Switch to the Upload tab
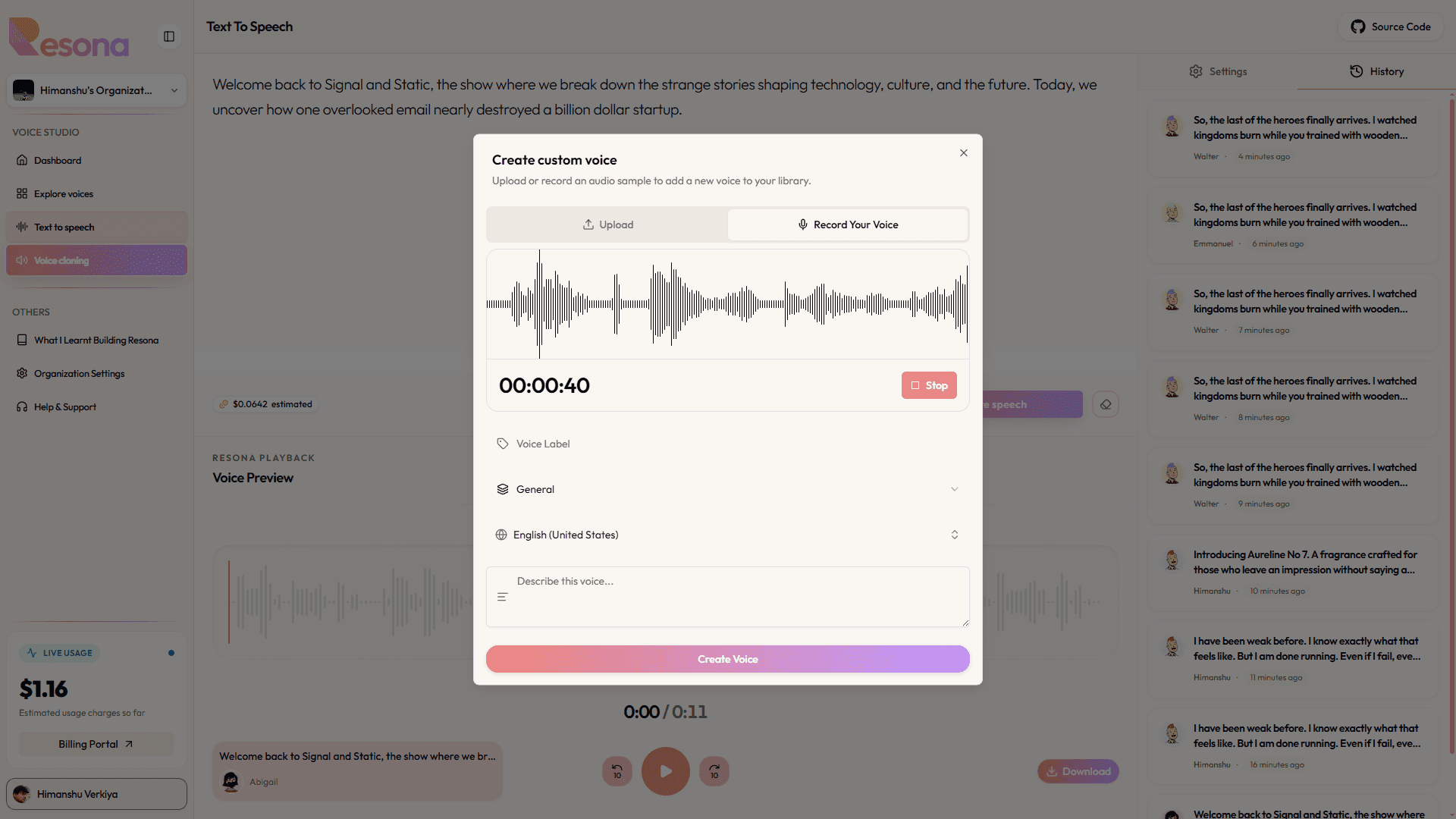Screen dimensions: 1456x819 tap(607, 224)
